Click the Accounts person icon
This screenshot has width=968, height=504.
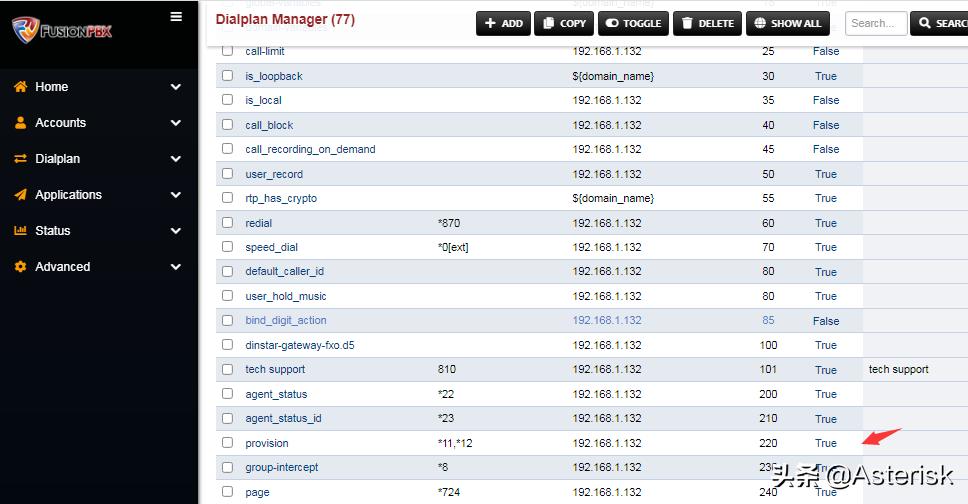[x=20, y=122]
